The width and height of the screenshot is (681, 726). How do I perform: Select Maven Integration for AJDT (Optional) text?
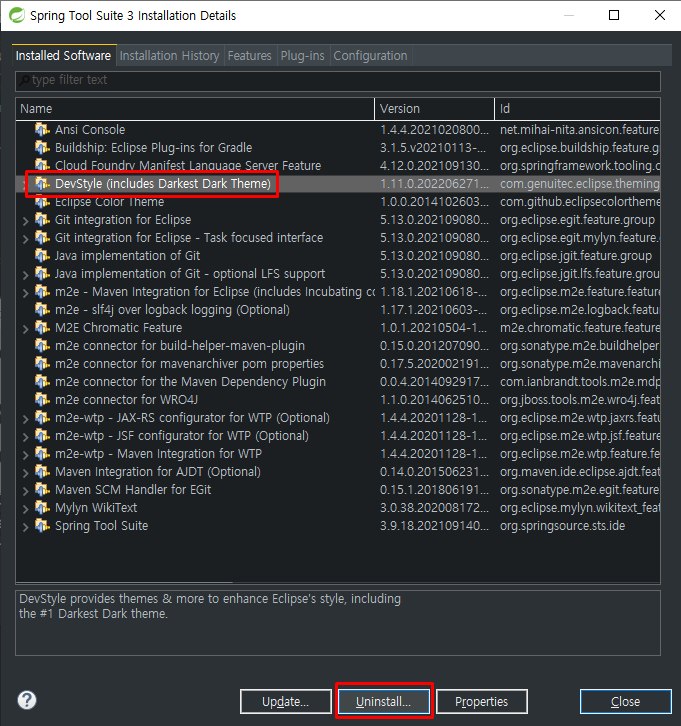(x=158, y=472)
